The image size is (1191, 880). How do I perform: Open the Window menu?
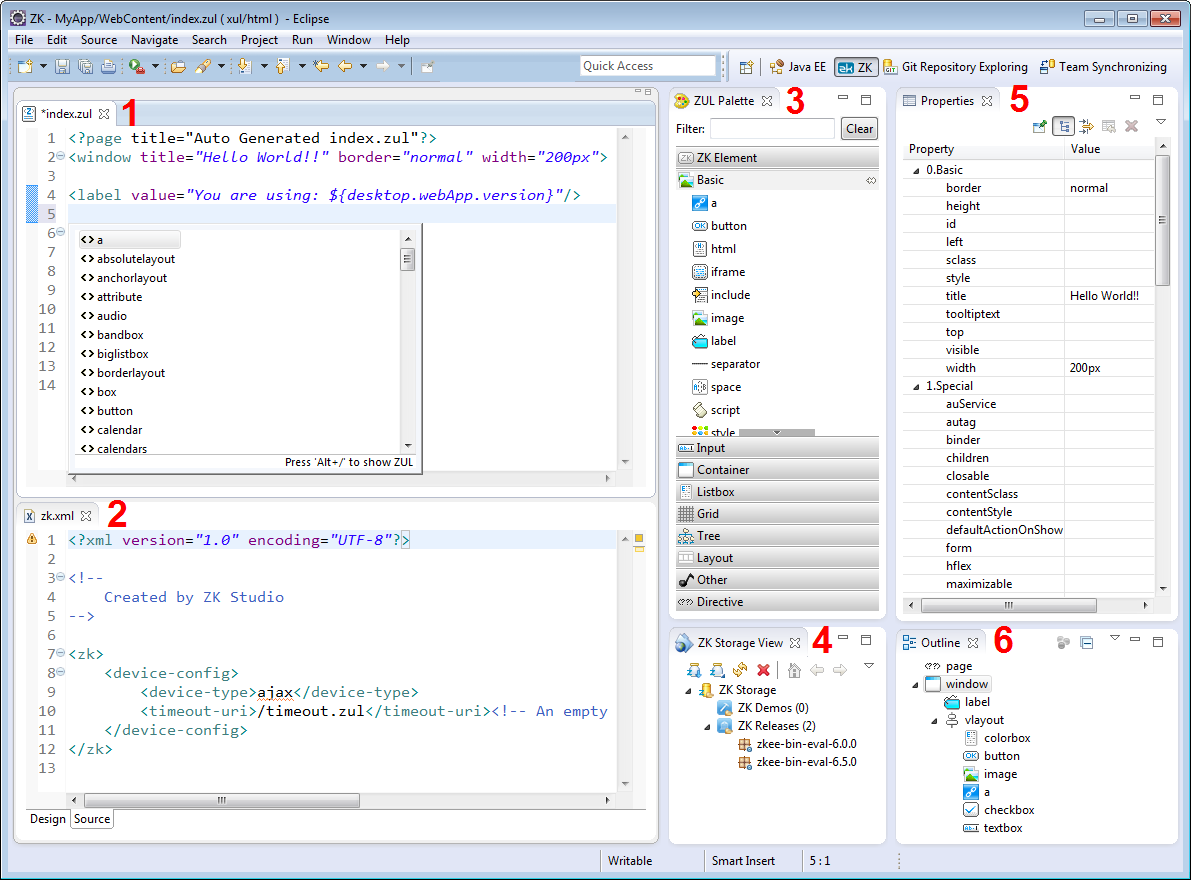pyautogui.click(x=349, y=40)
